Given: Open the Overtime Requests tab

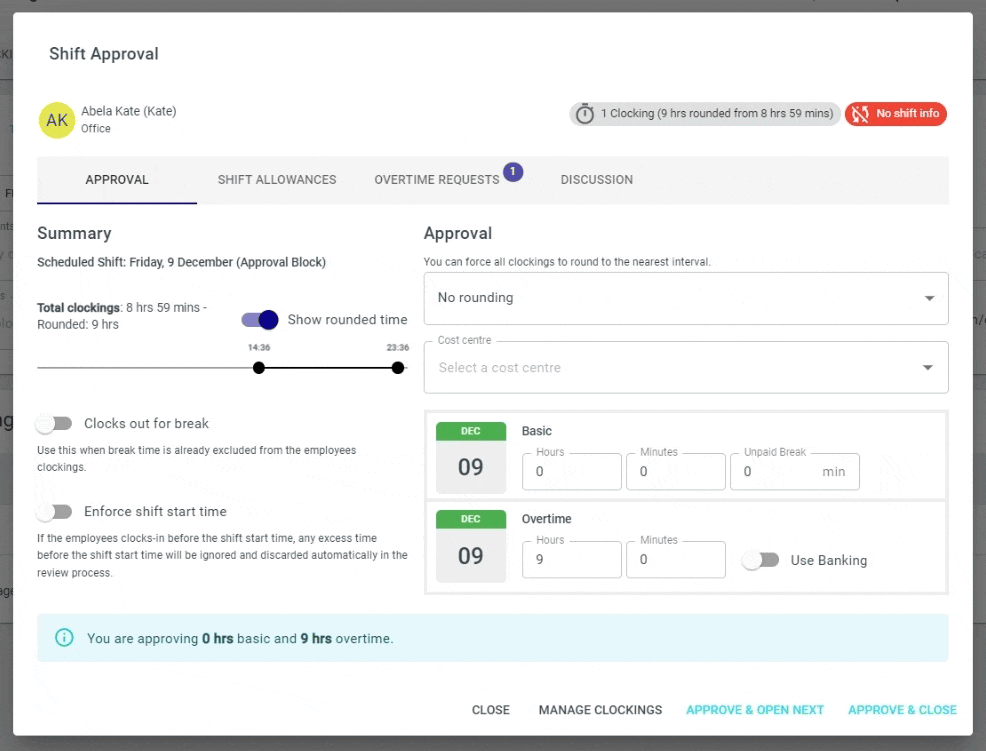Looking at the screenshot, I should [437, 180].
